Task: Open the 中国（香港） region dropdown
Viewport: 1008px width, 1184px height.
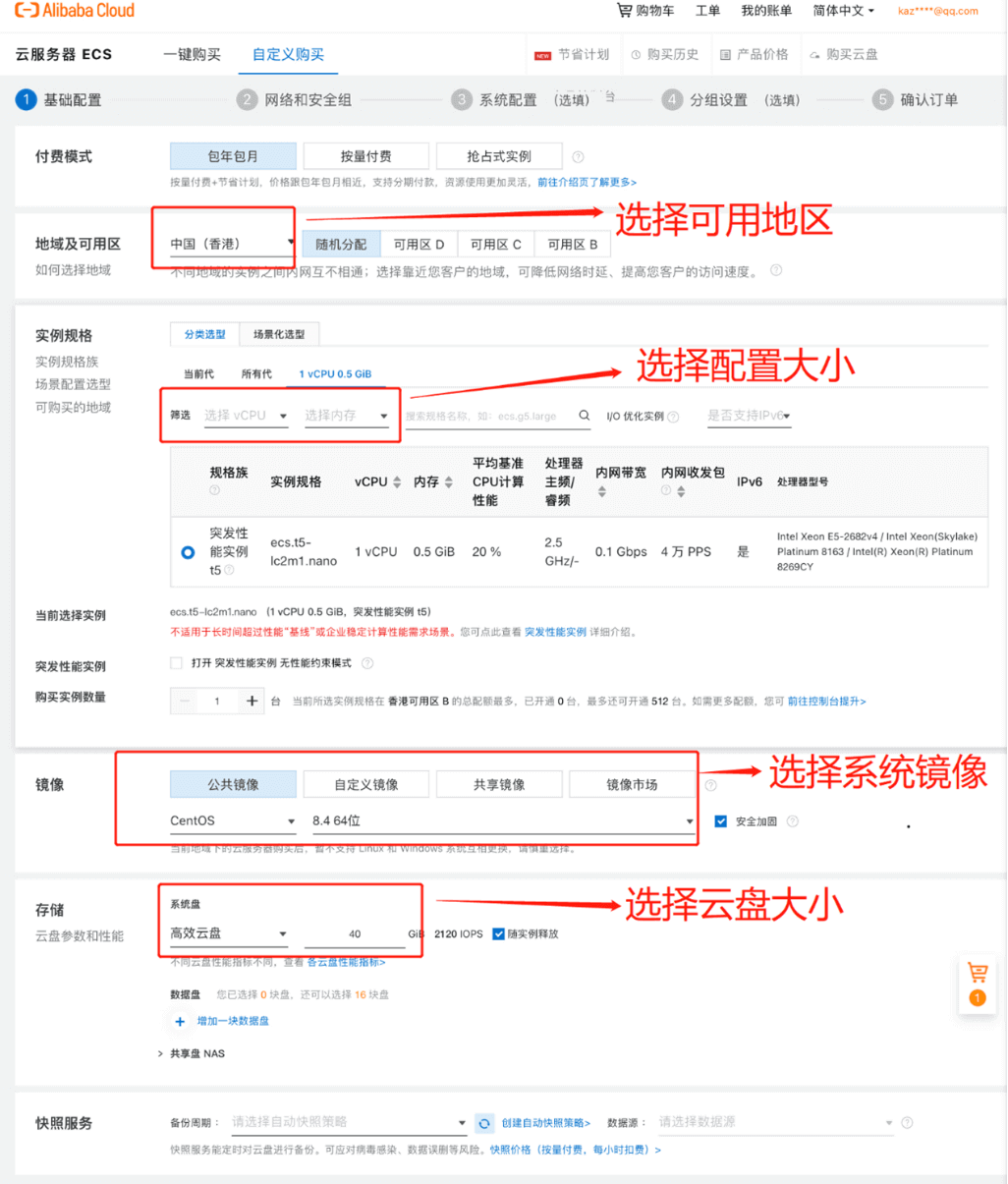Action: (232, 244)
